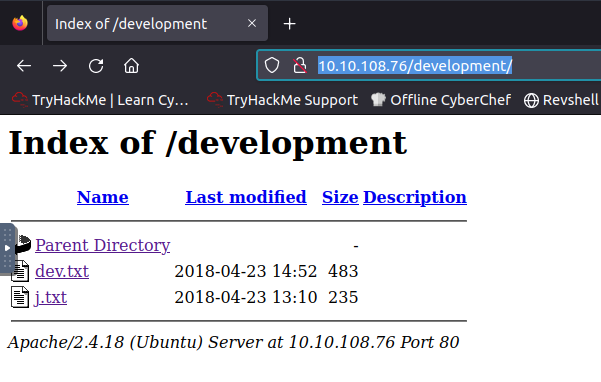Click the insecure connection padlock icon

(x=300, y=66)
